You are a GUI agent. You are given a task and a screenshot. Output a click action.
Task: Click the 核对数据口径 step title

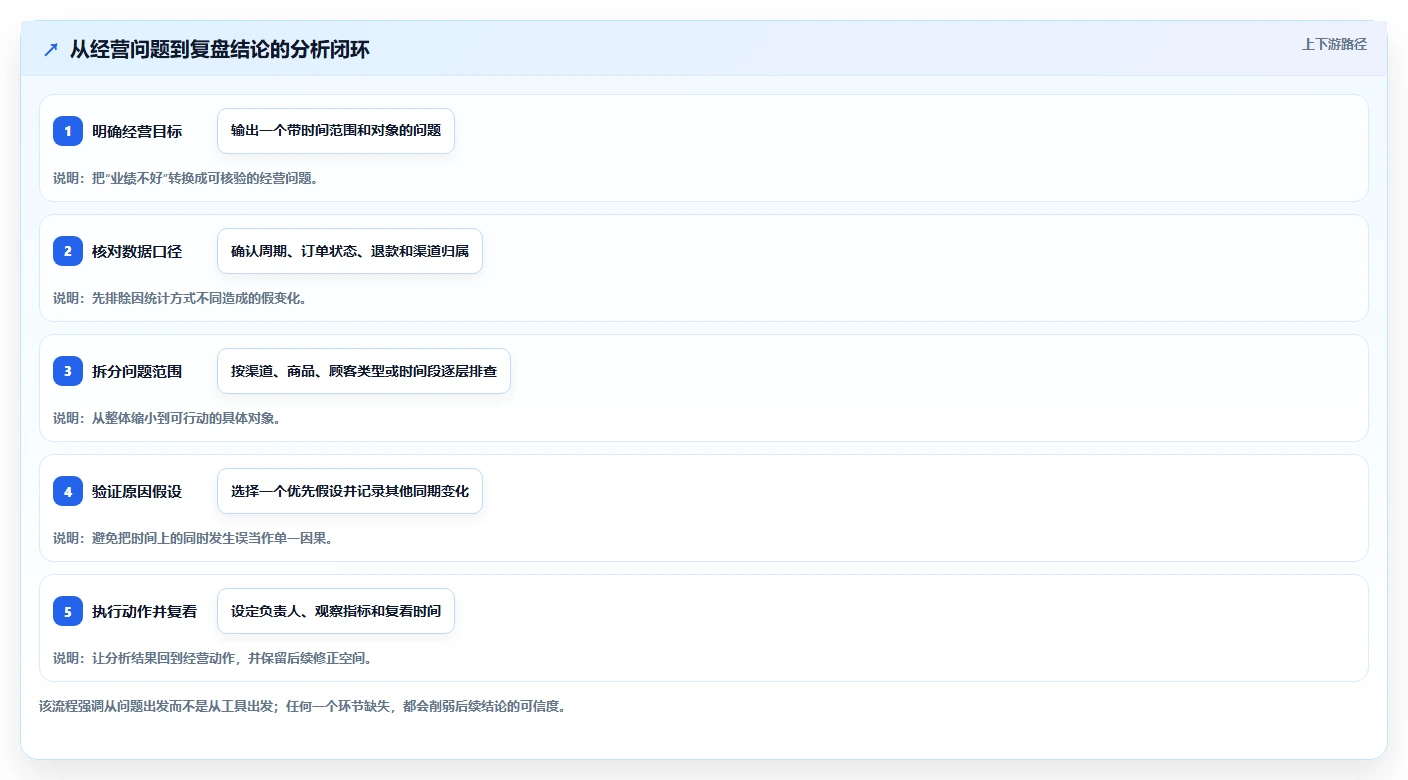click(x=137, y=251)
